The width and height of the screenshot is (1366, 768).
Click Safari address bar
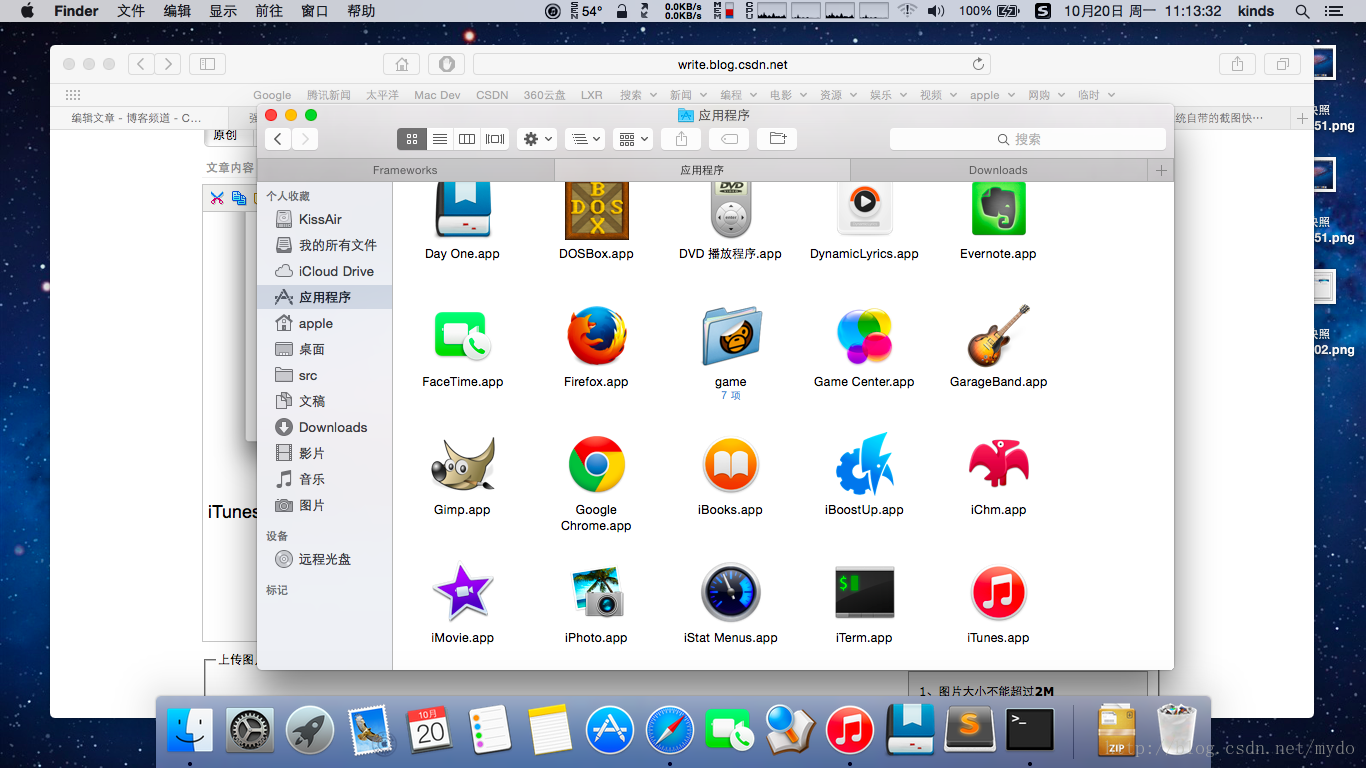pos(732,64)
